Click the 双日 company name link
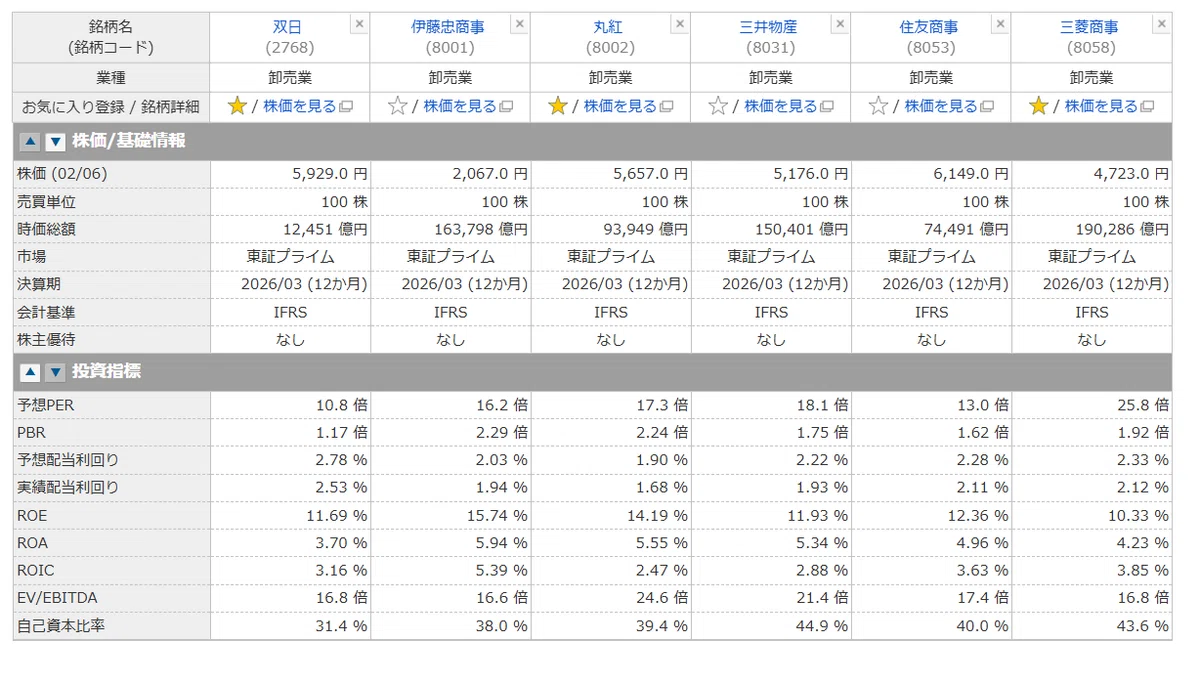Viewport: 1200px width, 681px height. 288,28
